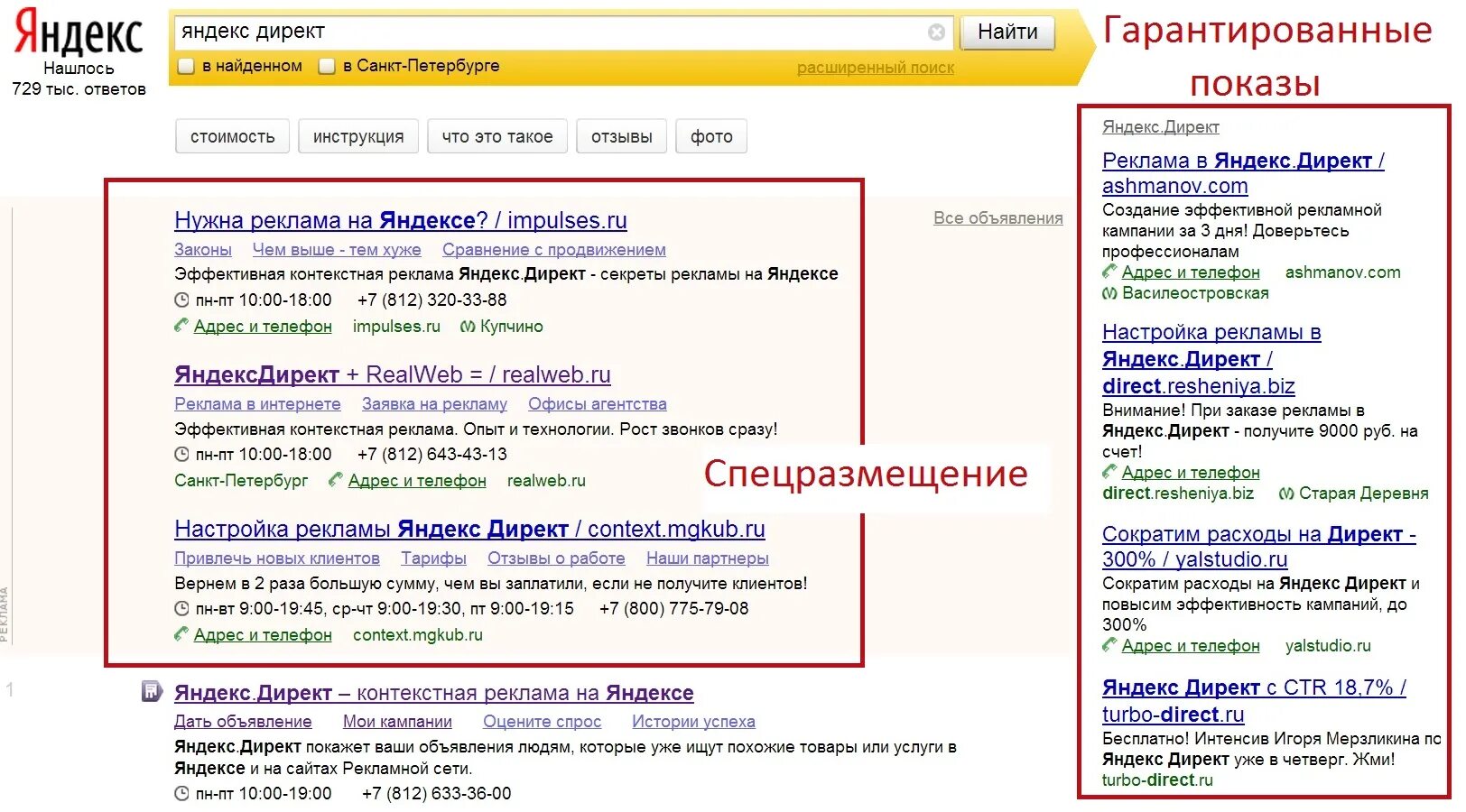Viewport: 1466px width, 812px height.
Task: Select the 'стоимость' suggestion tab
Action: click(x=232, y=136)
